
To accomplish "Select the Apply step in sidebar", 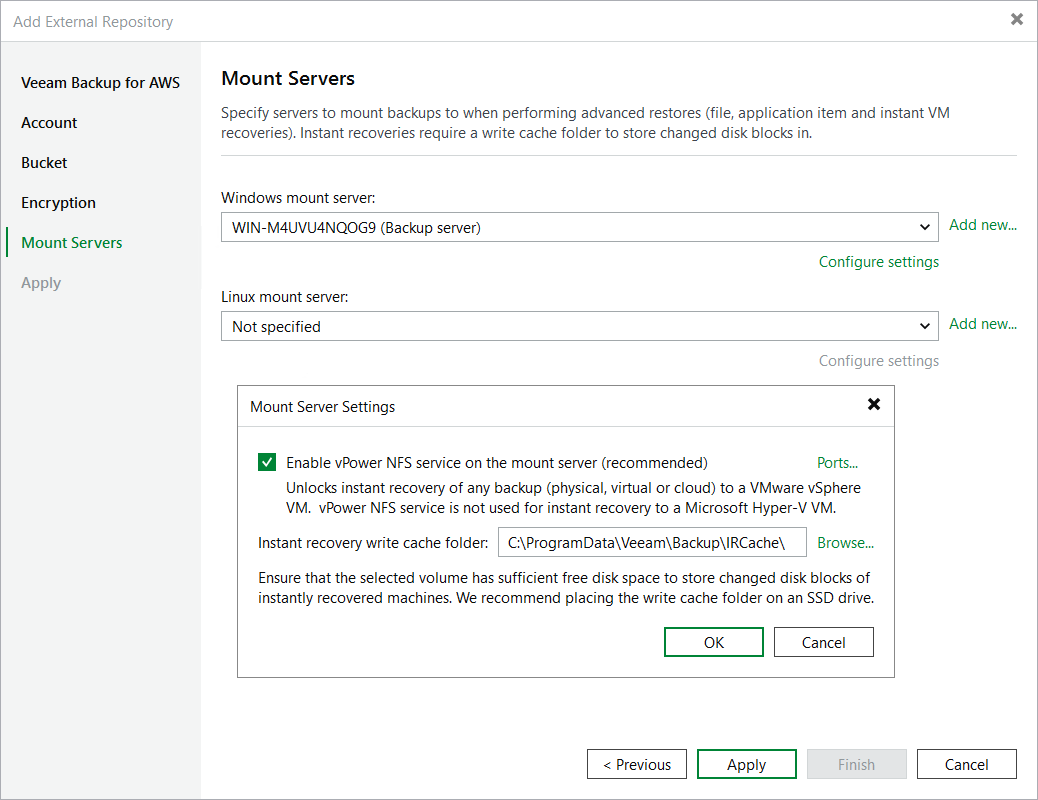I will point(41,283).
